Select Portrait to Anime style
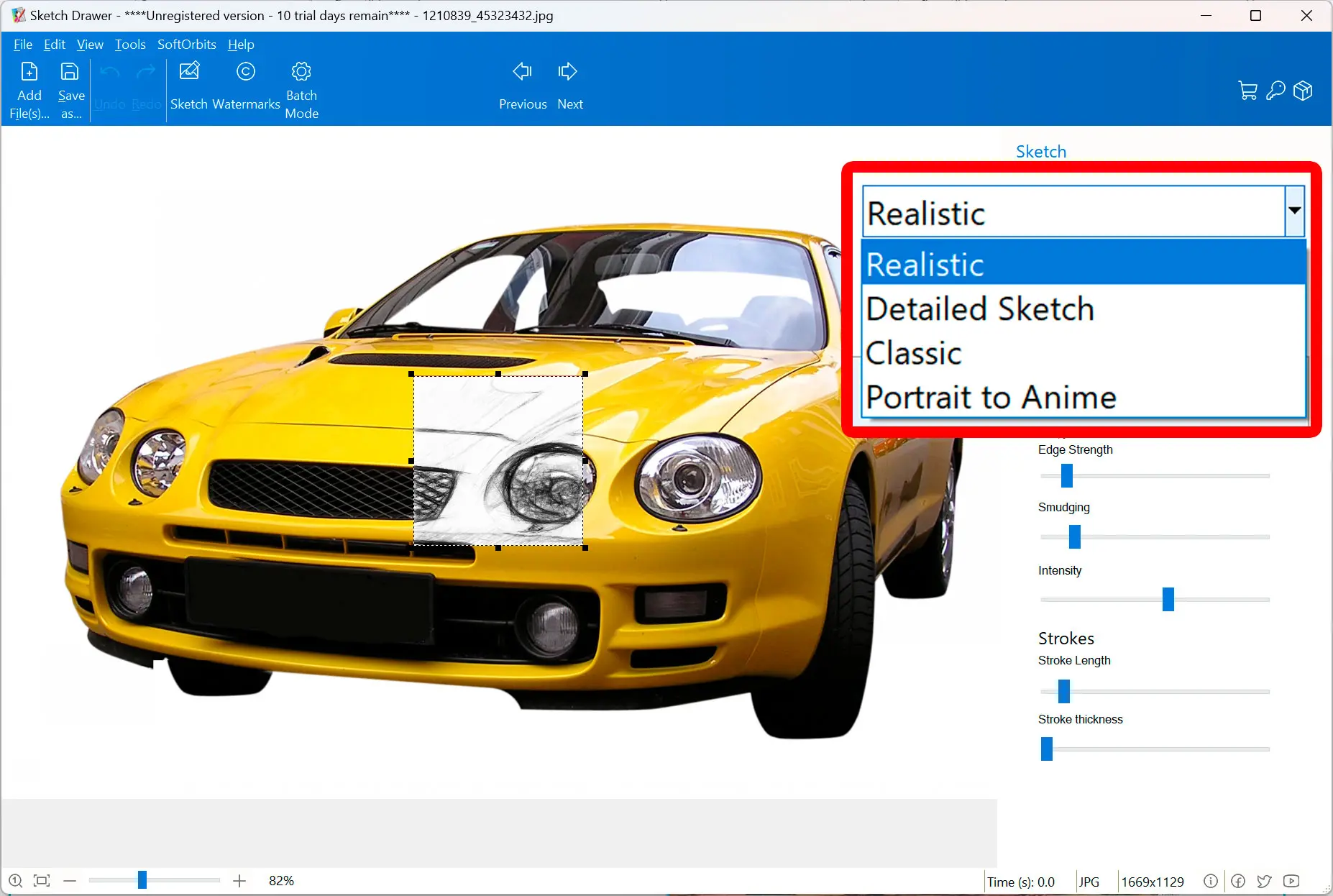 point(990,396)
